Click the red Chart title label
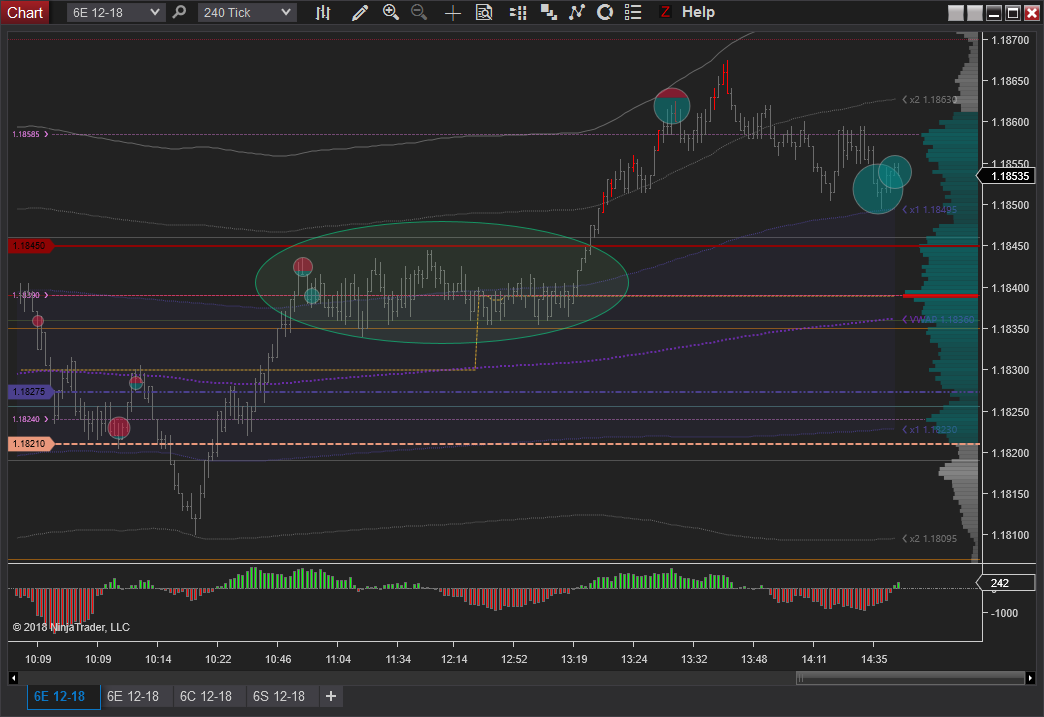Viewport: 1044px width, 717px height. [x=25, y=13]
